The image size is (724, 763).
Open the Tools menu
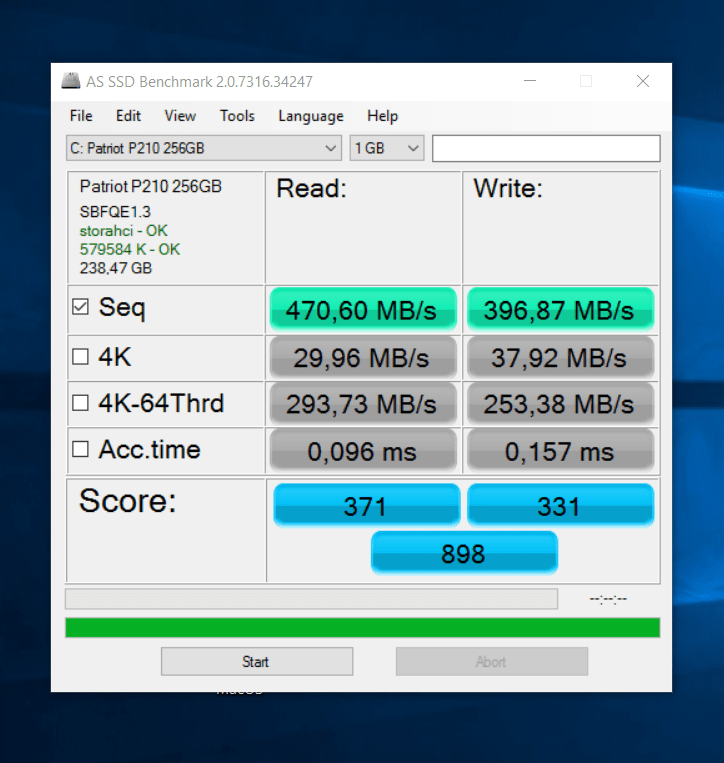pyautogui.click(x=237, y=116)
